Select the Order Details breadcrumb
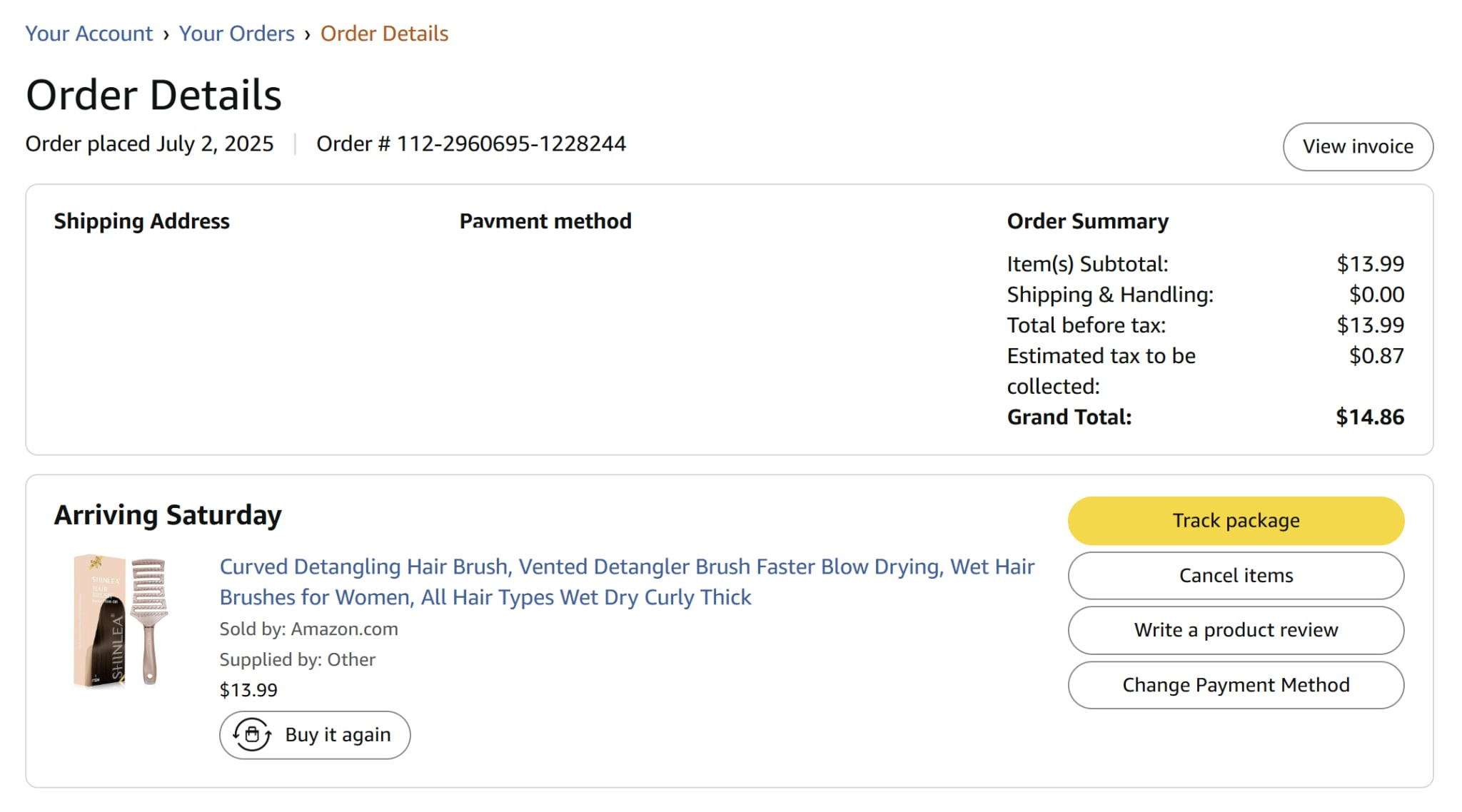The height and width of the screenshot is (812, 1462). click(x=384, y=34)
